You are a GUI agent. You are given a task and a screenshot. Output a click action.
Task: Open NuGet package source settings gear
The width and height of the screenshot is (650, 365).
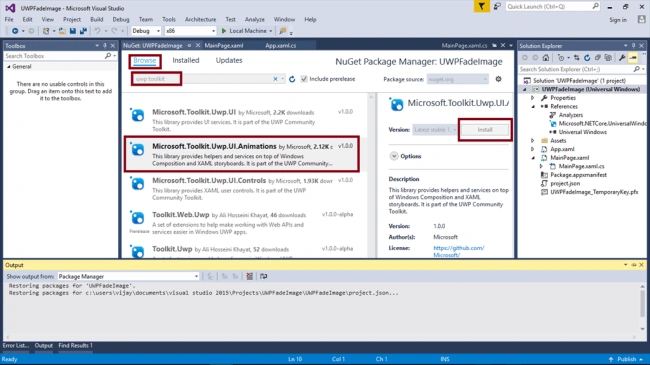point(498,79)
